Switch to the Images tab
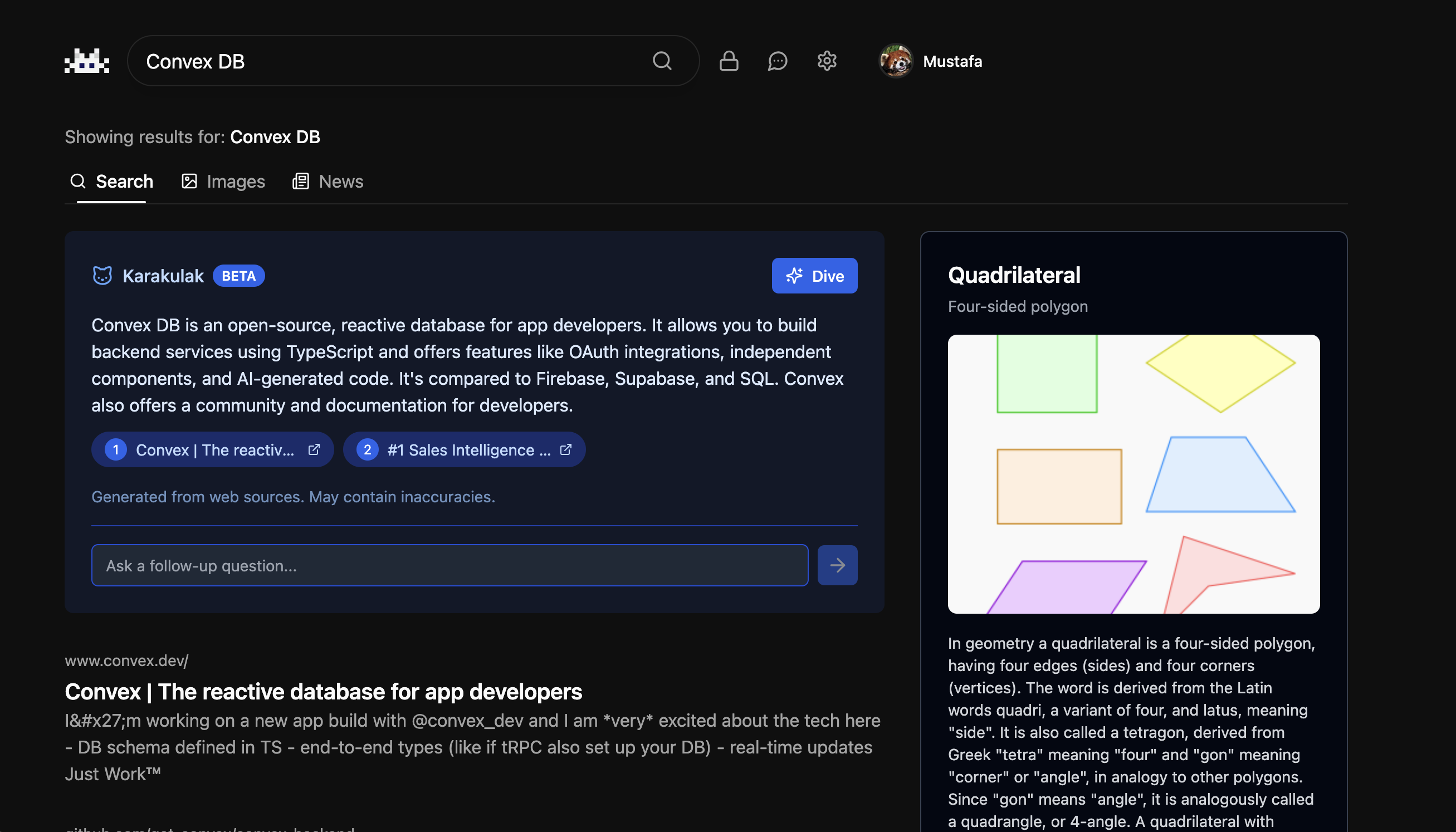Image resolution: width=1456 pixels, height=832 pixels. [223, 182]
